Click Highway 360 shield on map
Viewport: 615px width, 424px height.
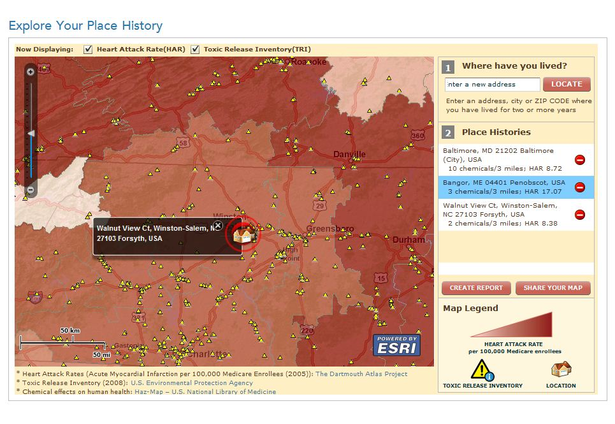pos(417,136)
